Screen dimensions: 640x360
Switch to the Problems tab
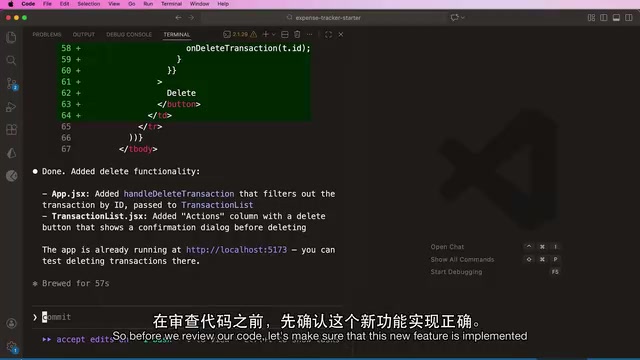47,35
